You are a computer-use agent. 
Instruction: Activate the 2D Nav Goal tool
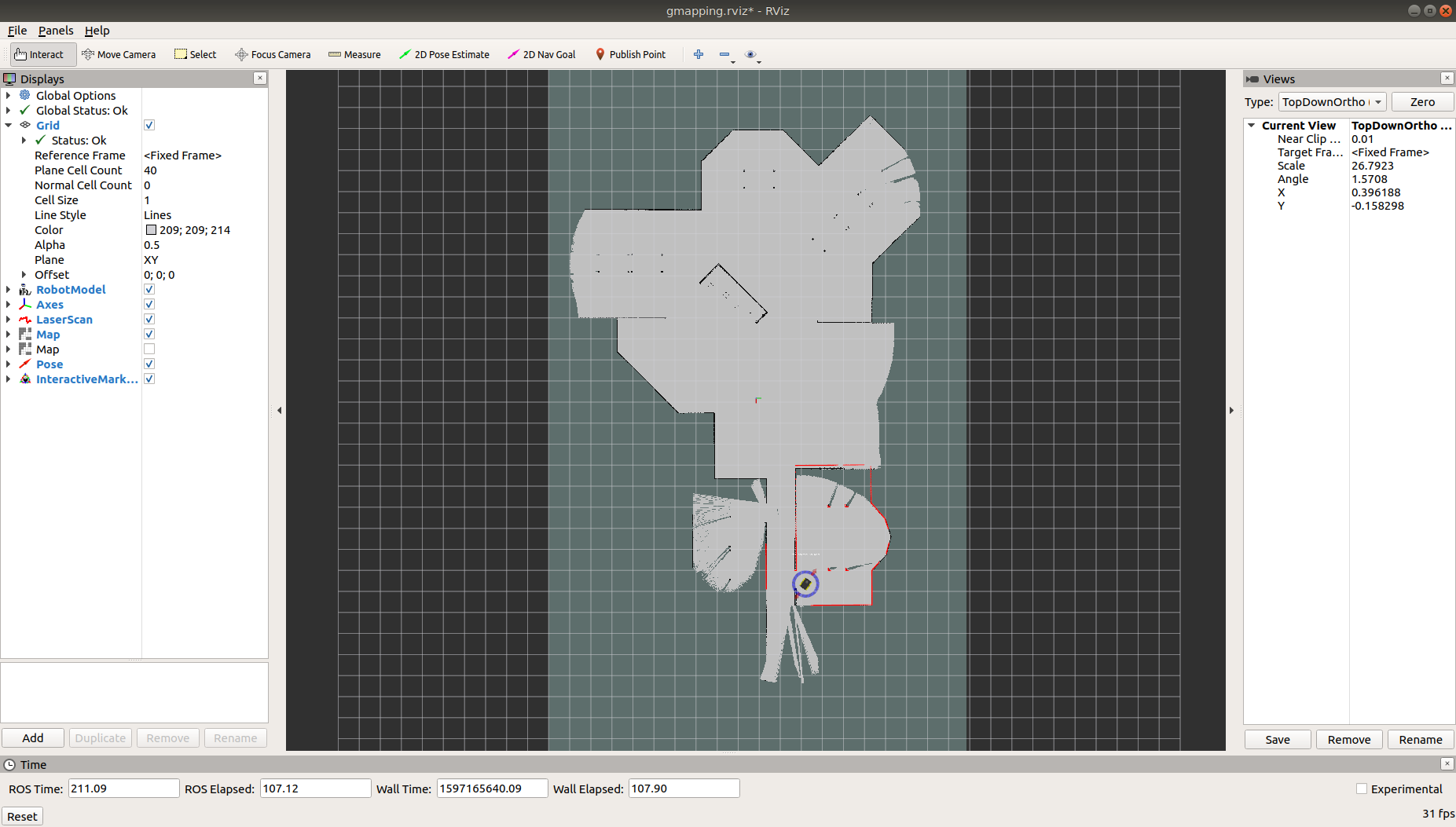tap(541, 54)
